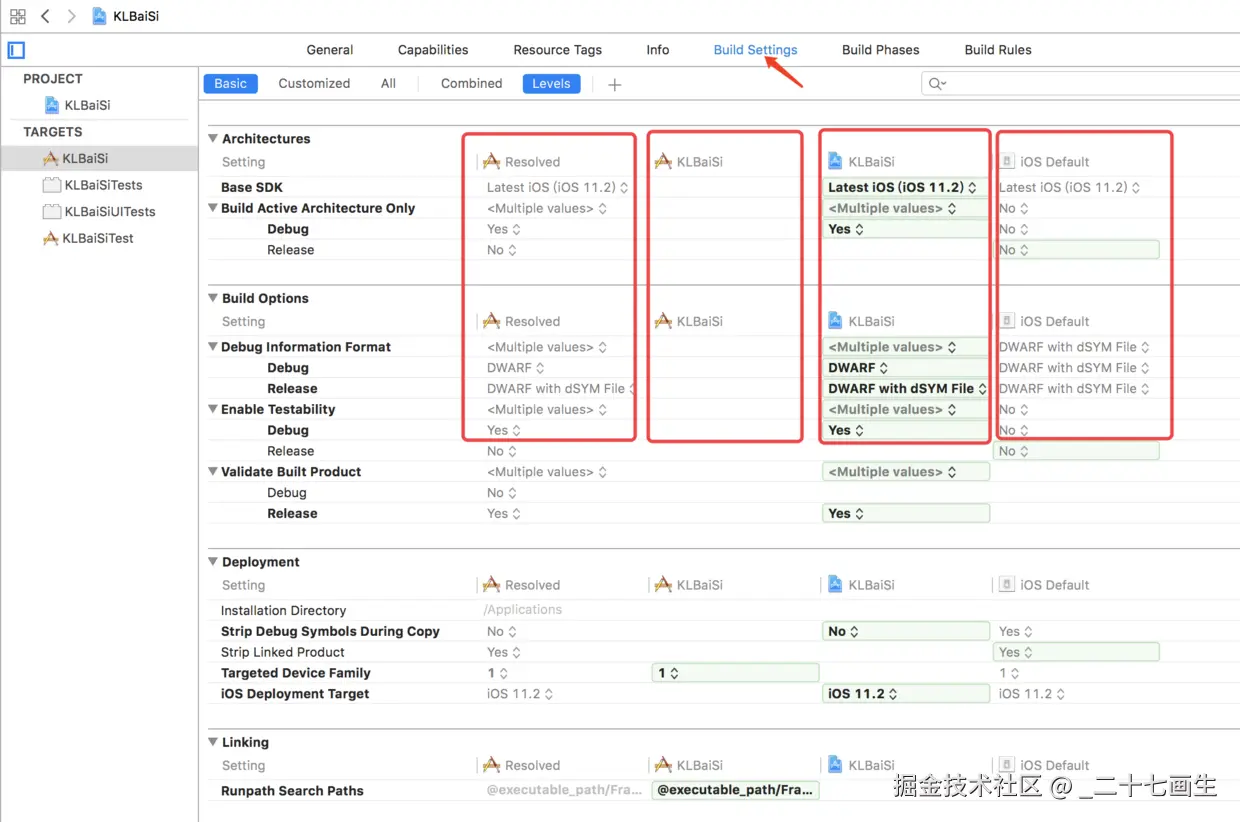1240x822 pixels.
Task: Open the General tab
Action: pos(330,50)
